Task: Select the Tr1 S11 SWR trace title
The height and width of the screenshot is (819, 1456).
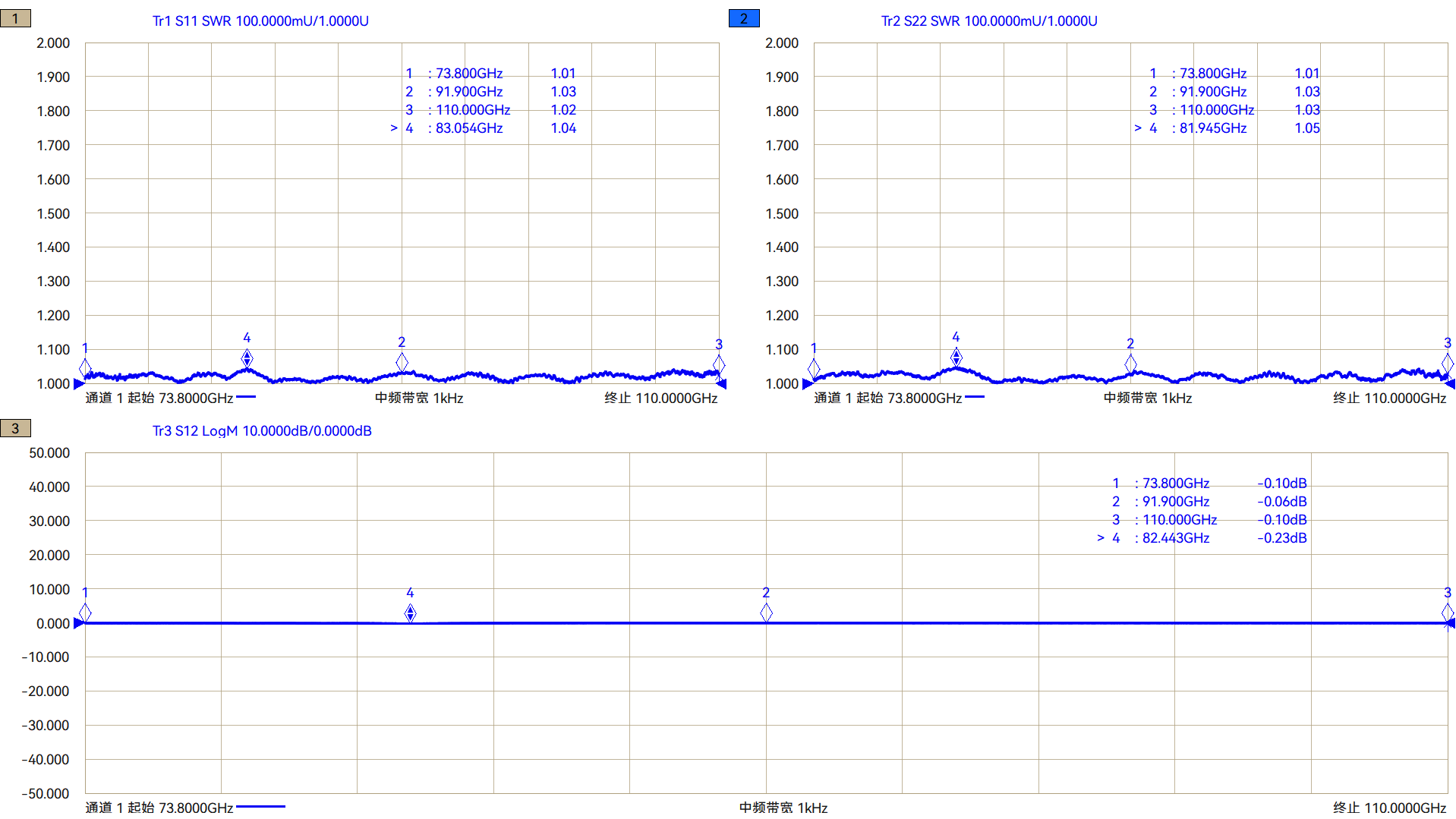Action: 260,21
